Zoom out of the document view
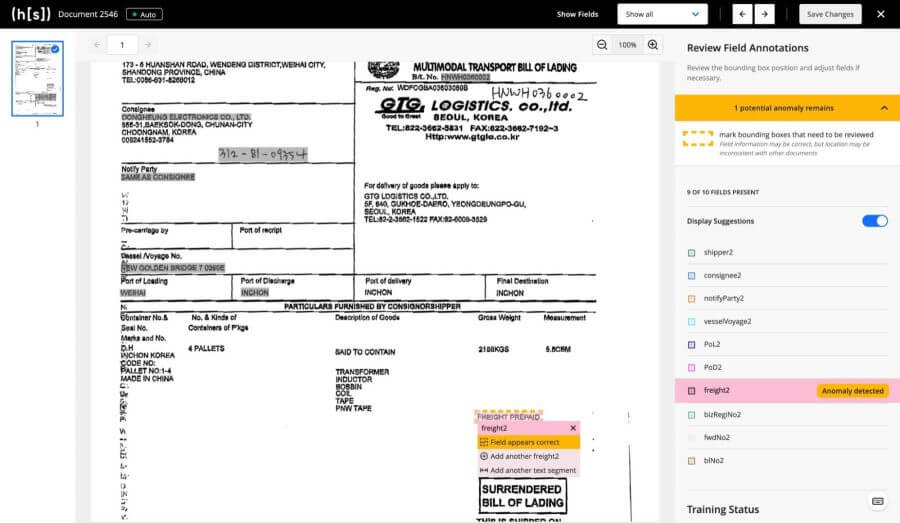900x523 pixels. click(602, 45)
